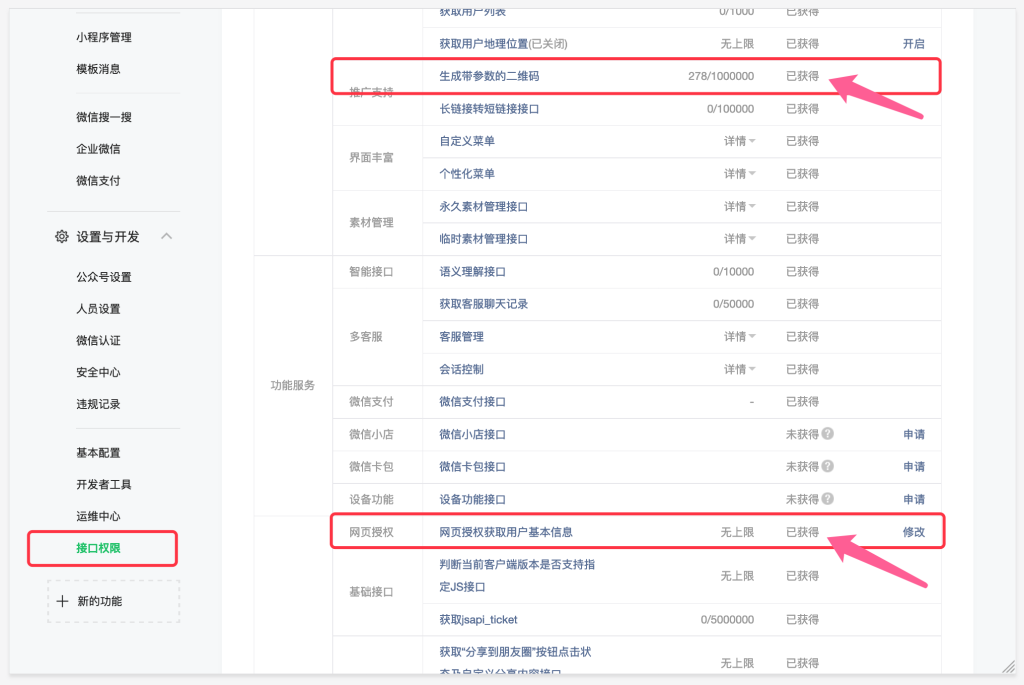Click help icon next to 设备功能接口 未获得
Image resolution: width=1024 pixels, height=685 pixels.
tap(827, 499)
